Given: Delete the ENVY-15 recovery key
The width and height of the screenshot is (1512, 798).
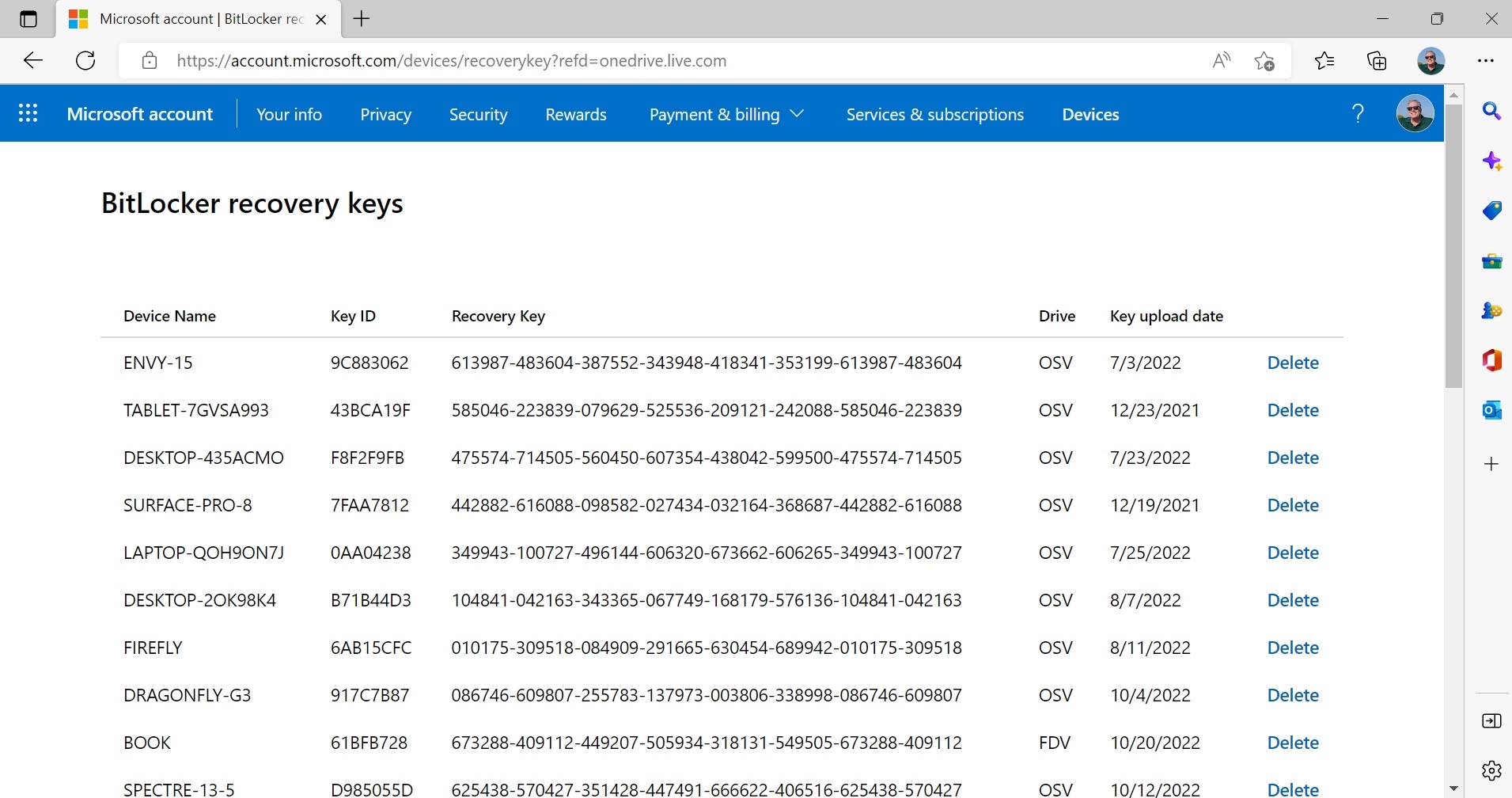Looking at the screenshot, I should (x=1293, y=363).
